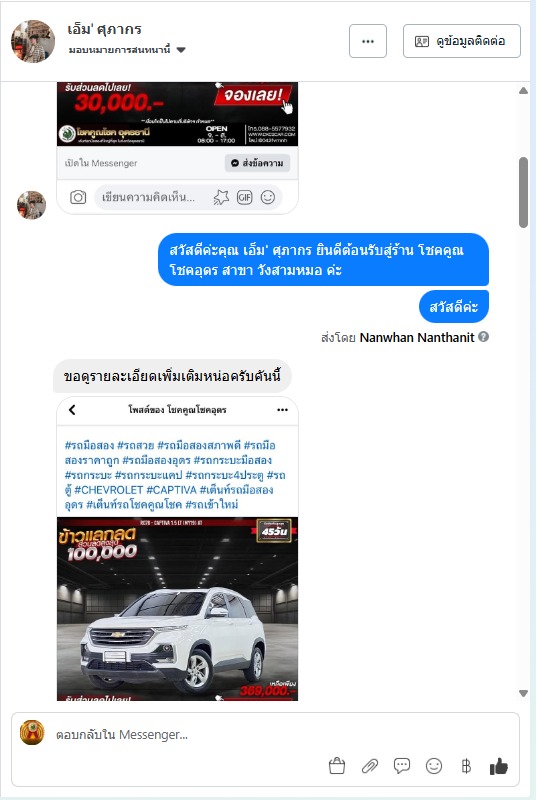Click the camera icon in comment box

pos(78,197)
